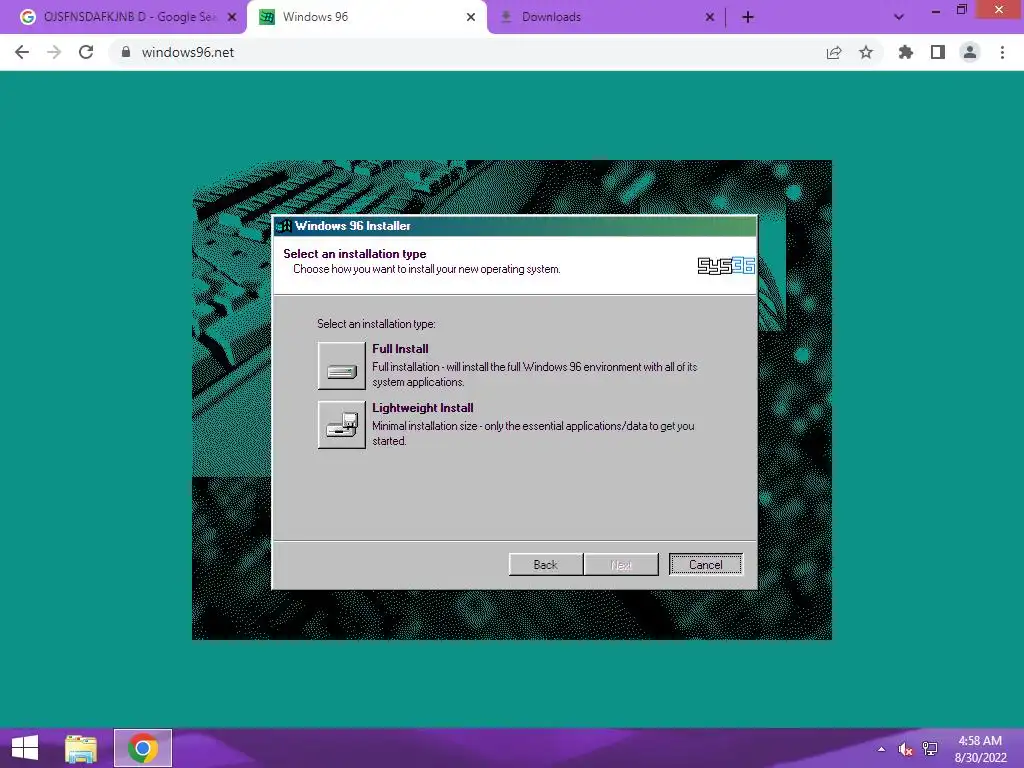1024x768 pixels.
Task: Toggle the browser side panel
Action: click(x=938, y=52)
